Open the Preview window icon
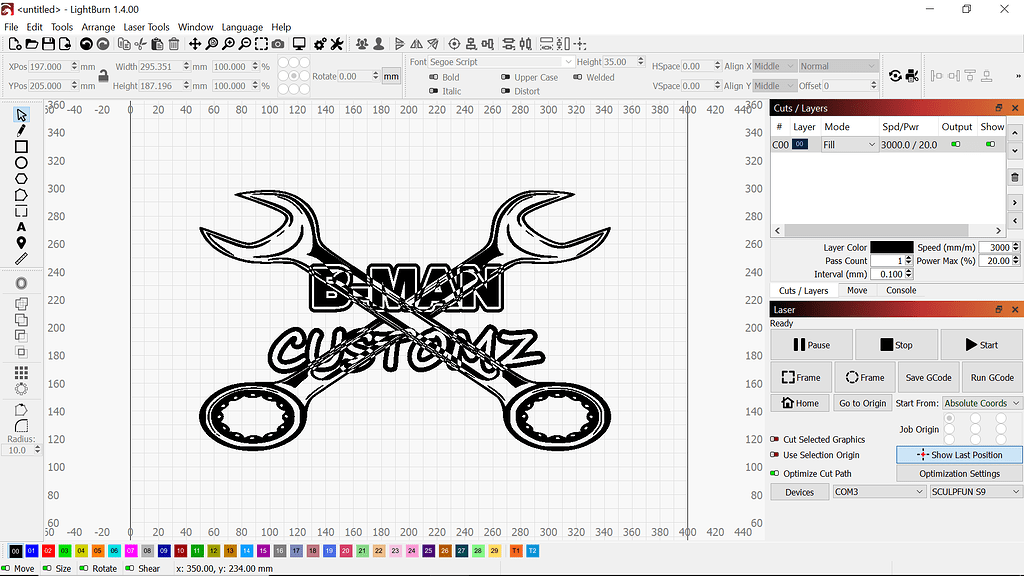Viewport: 1024px width, 576px height. pyautogui.click(x=299, y=44)
